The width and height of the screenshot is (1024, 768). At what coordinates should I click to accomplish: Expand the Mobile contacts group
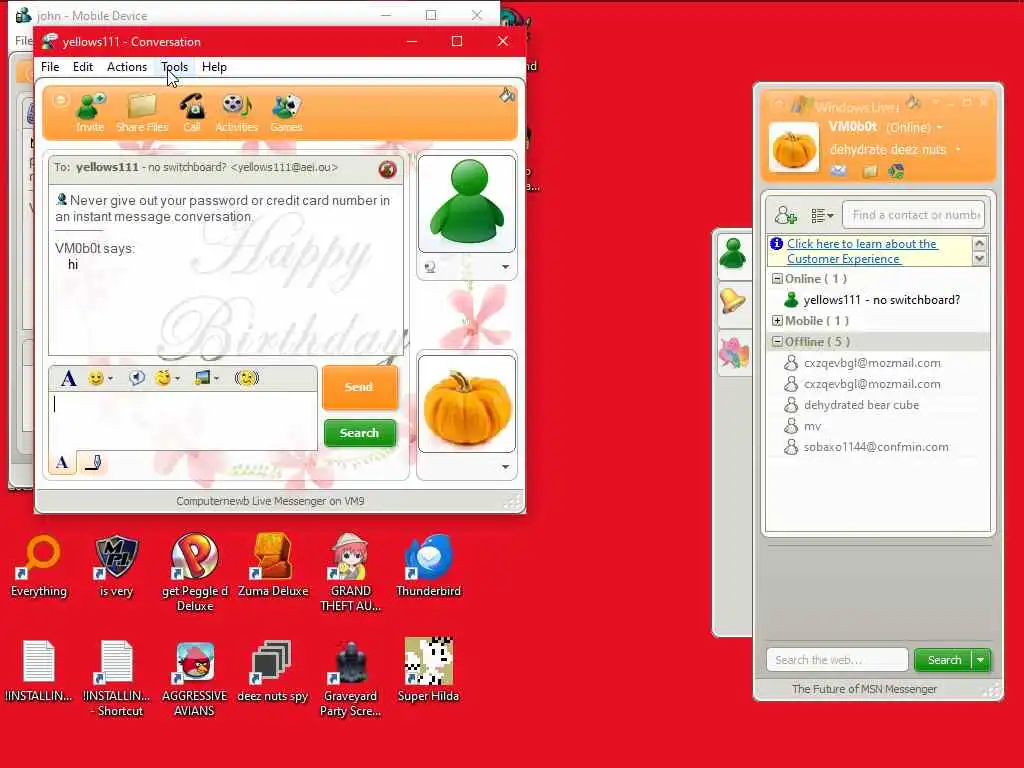pos(776,321)
